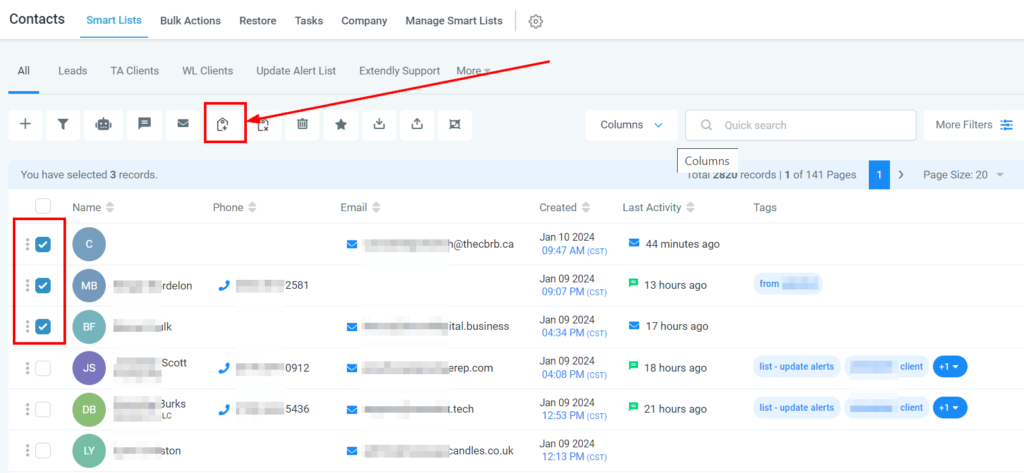Click the DB avatar for Burks

(x=89, y=409)
